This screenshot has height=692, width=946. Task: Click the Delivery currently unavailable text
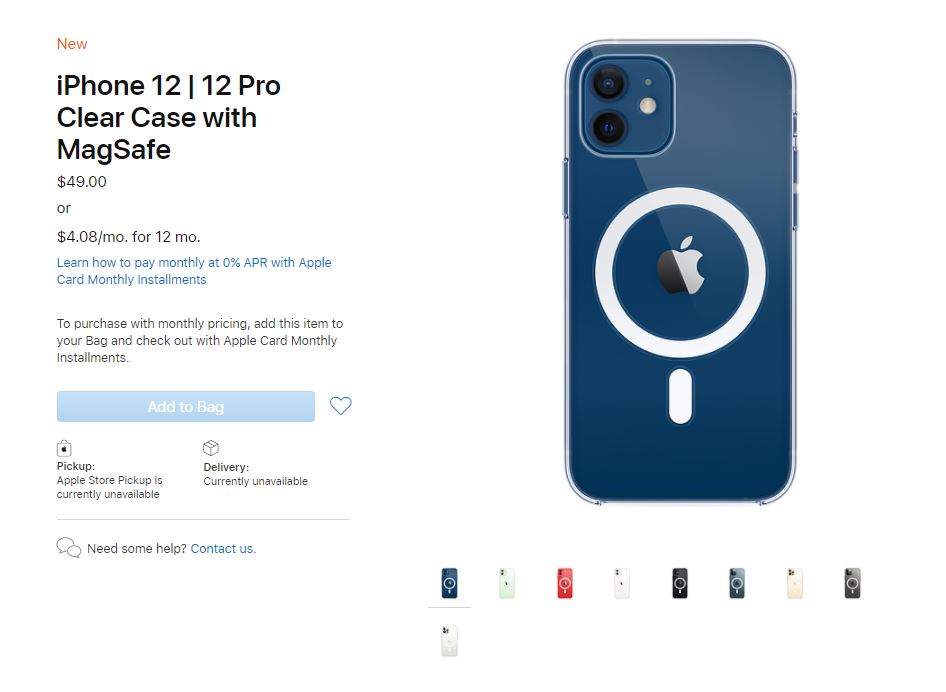[x=255, y=481]
